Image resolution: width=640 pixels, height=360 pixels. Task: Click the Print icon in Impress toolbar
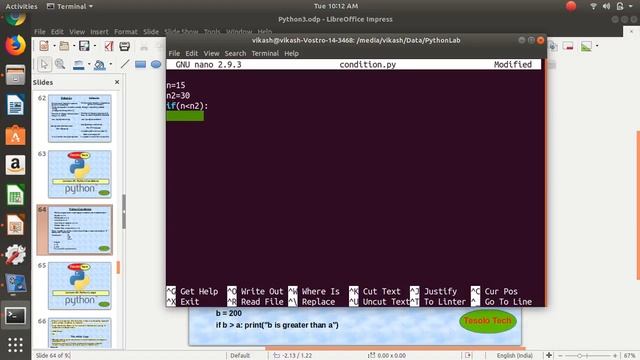click(x=124, y=46)
